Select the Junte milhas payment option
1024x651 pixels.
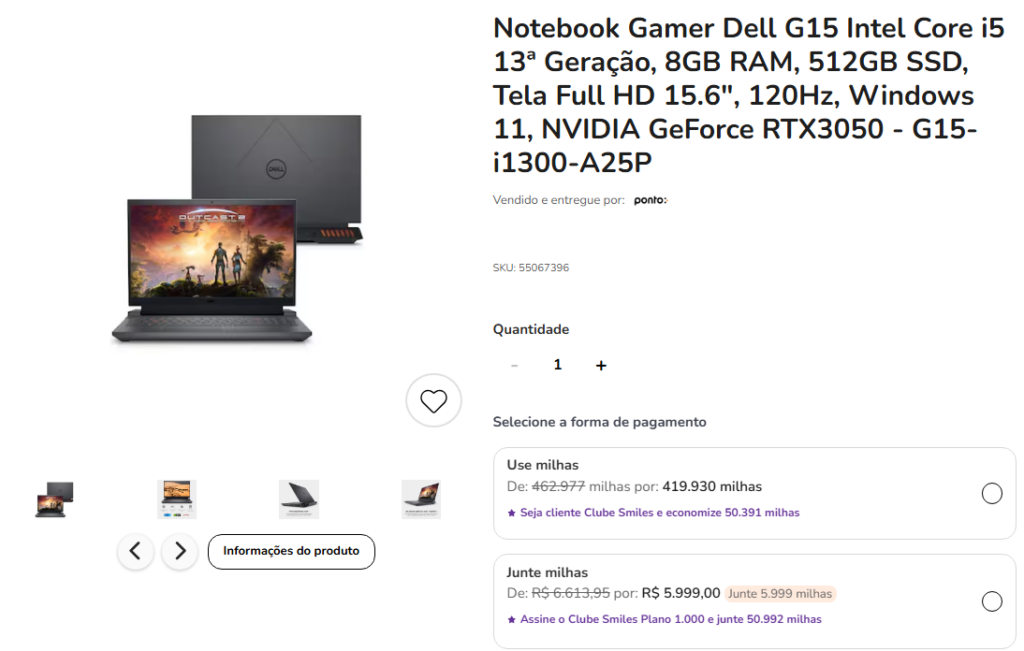pos(991,601)
